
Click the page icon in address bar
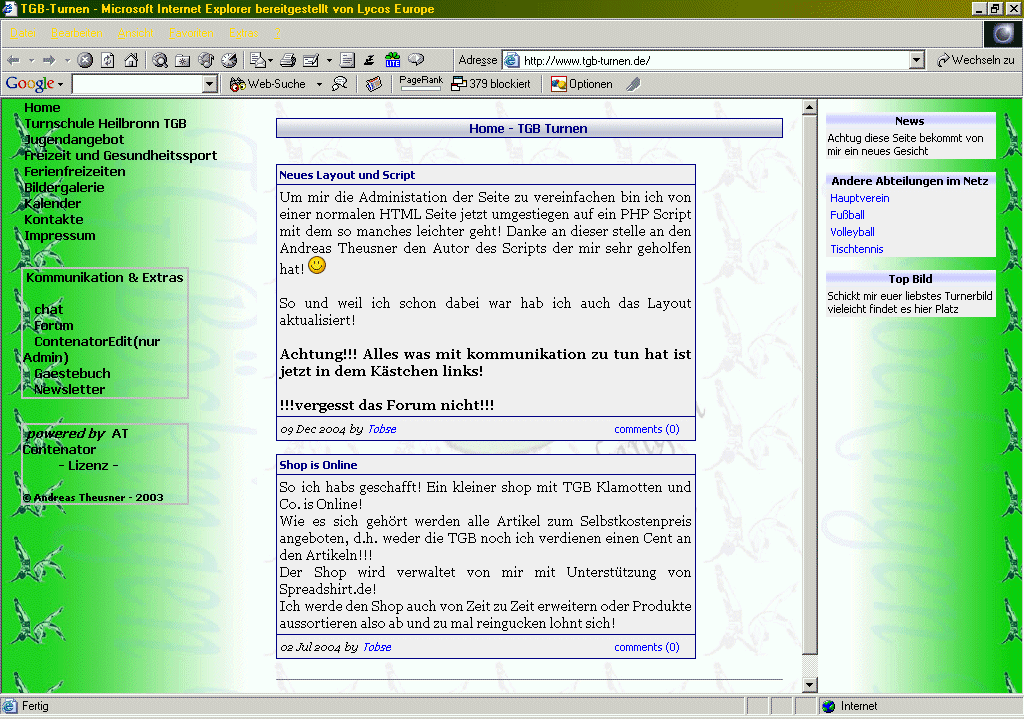coord(512,60)
